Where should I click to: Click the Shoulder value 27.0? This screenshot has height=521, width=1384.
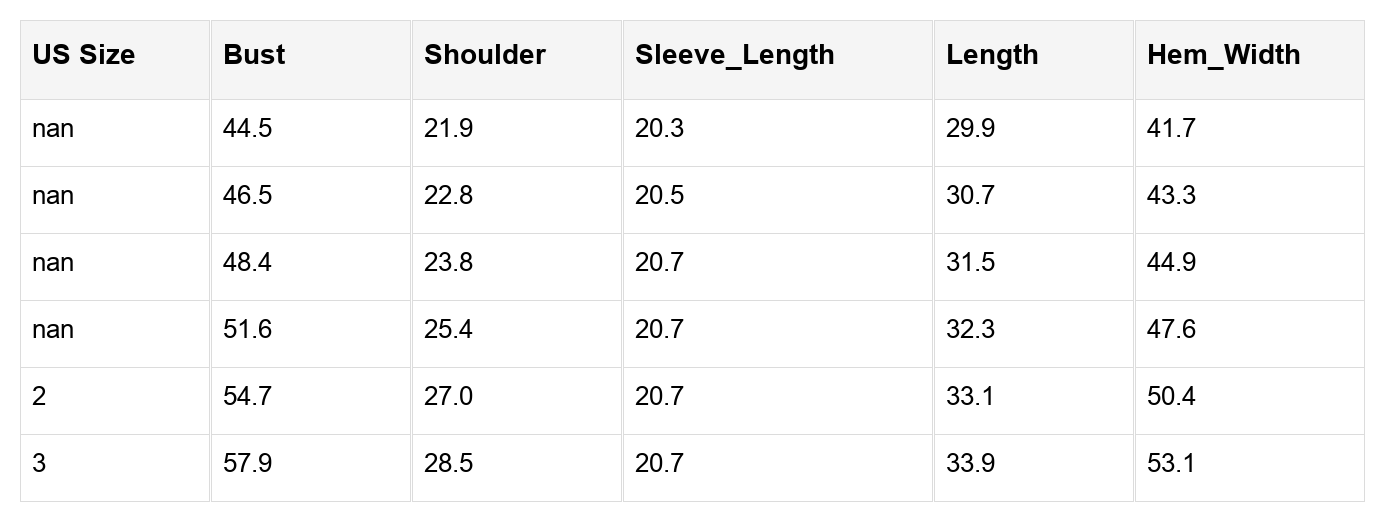448,397
